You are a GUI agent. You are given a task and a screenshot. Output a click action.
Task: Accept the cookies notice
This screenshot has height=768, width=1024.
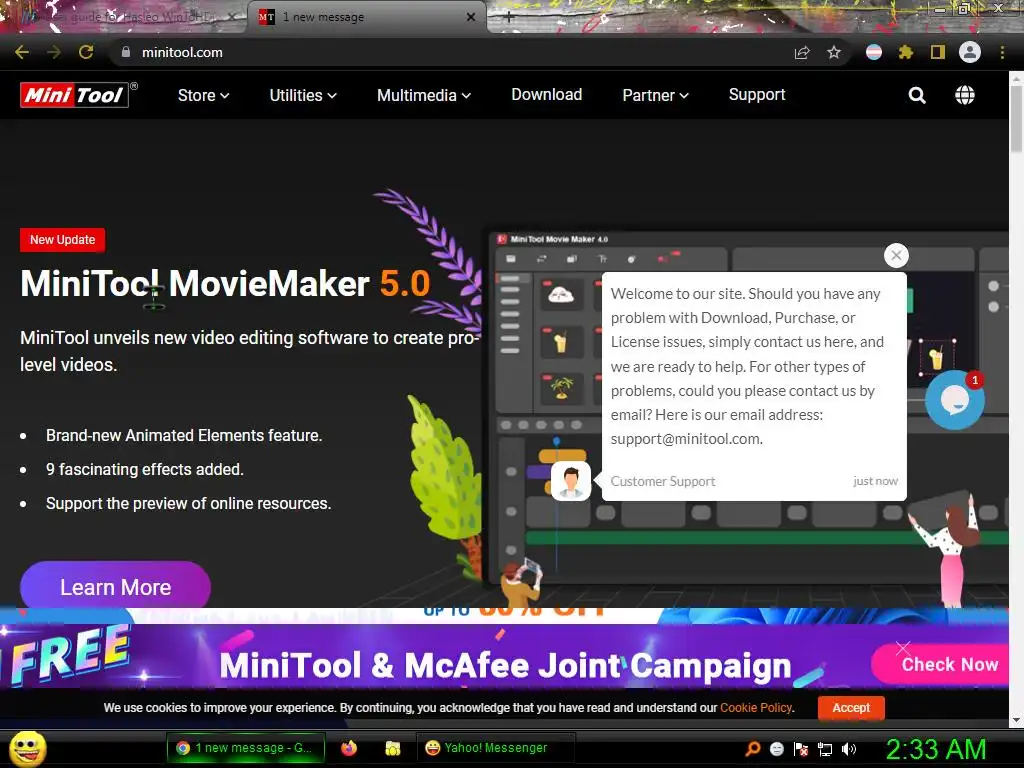pos(851,708)
